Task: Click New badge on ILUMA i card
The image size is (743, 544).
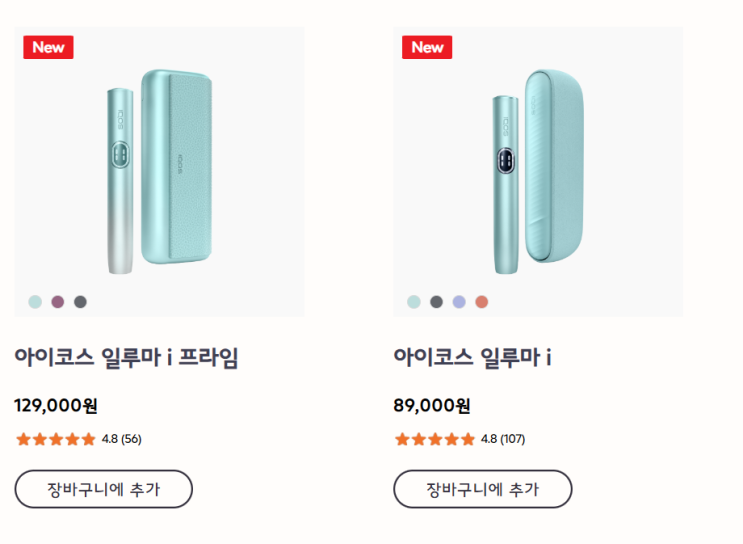Action: coord(427,47)
